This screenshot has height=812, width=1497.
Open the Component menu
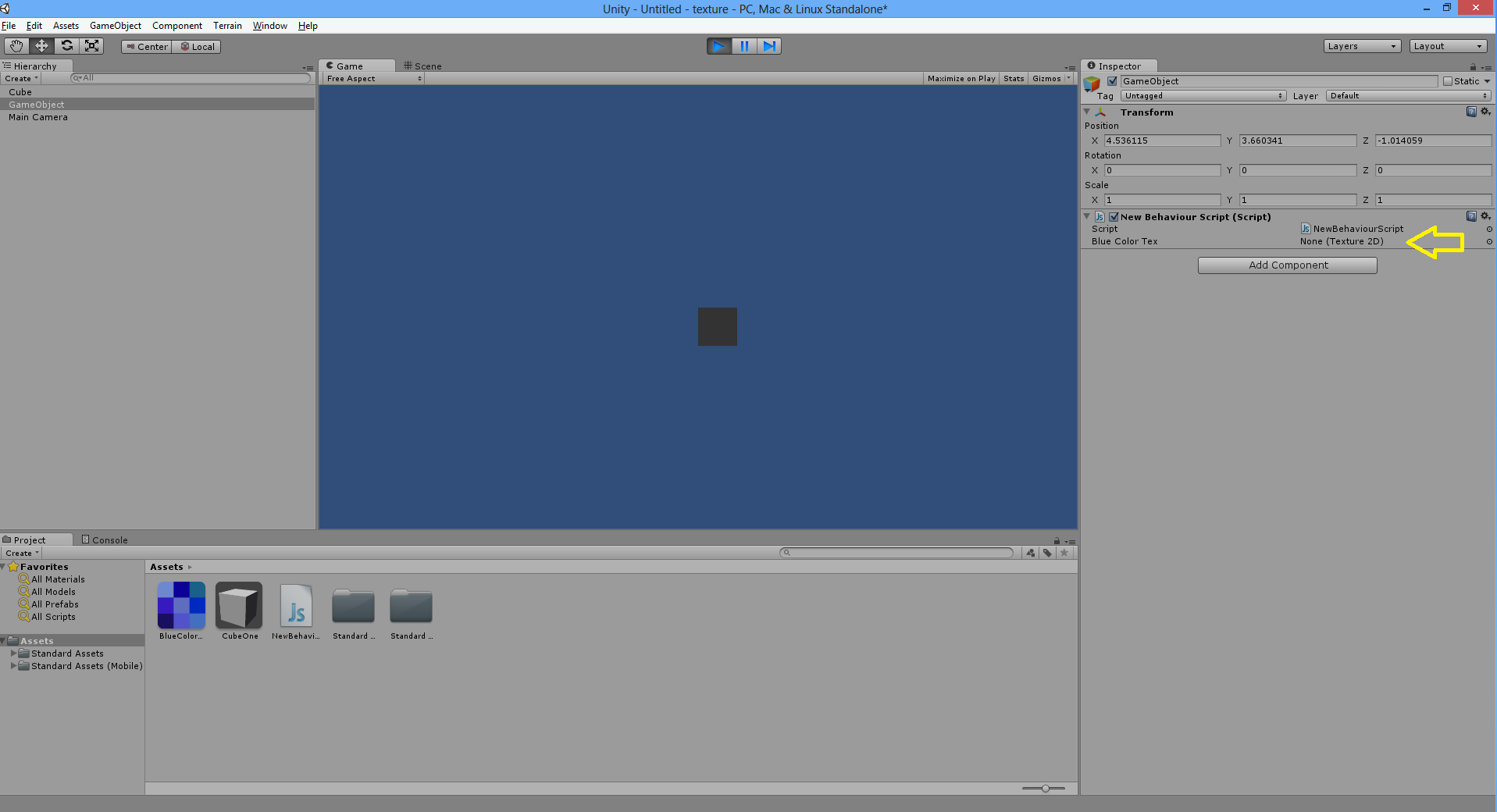(177, 26)
